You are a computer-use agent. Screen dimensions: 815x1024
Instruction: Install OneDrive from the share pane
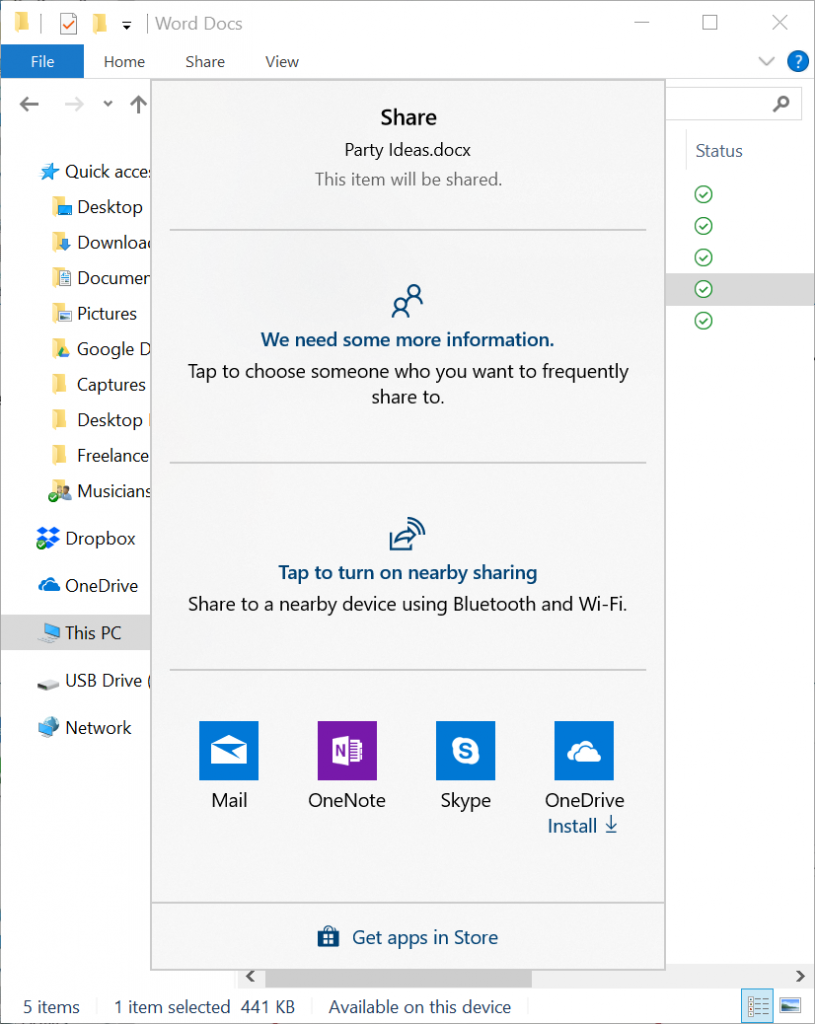coord(583,826)
